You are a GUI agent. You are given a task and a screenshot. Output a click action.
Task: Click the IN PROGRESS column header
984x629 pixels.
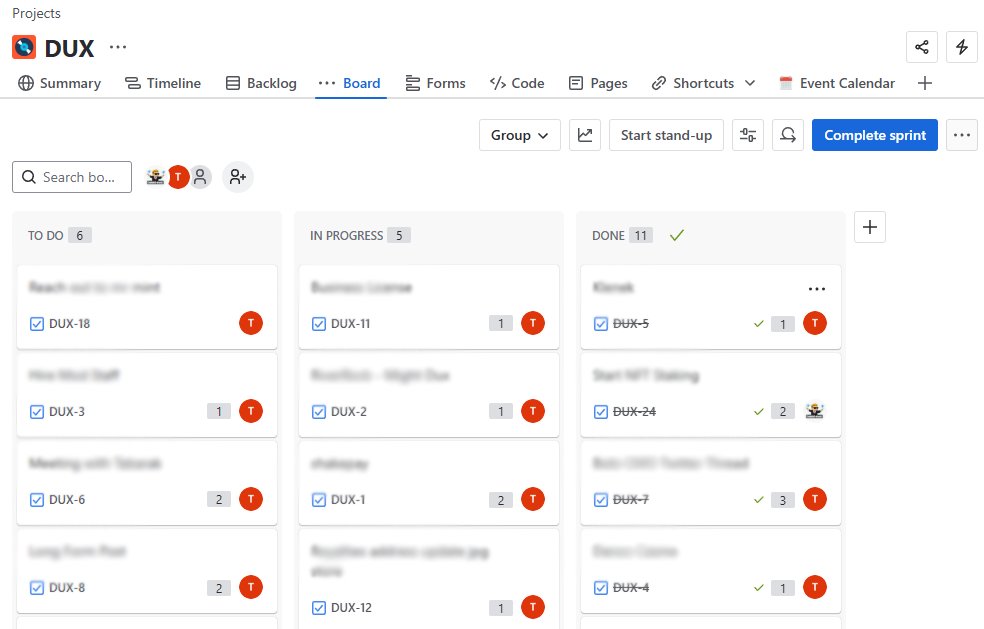tap(346, 235)
